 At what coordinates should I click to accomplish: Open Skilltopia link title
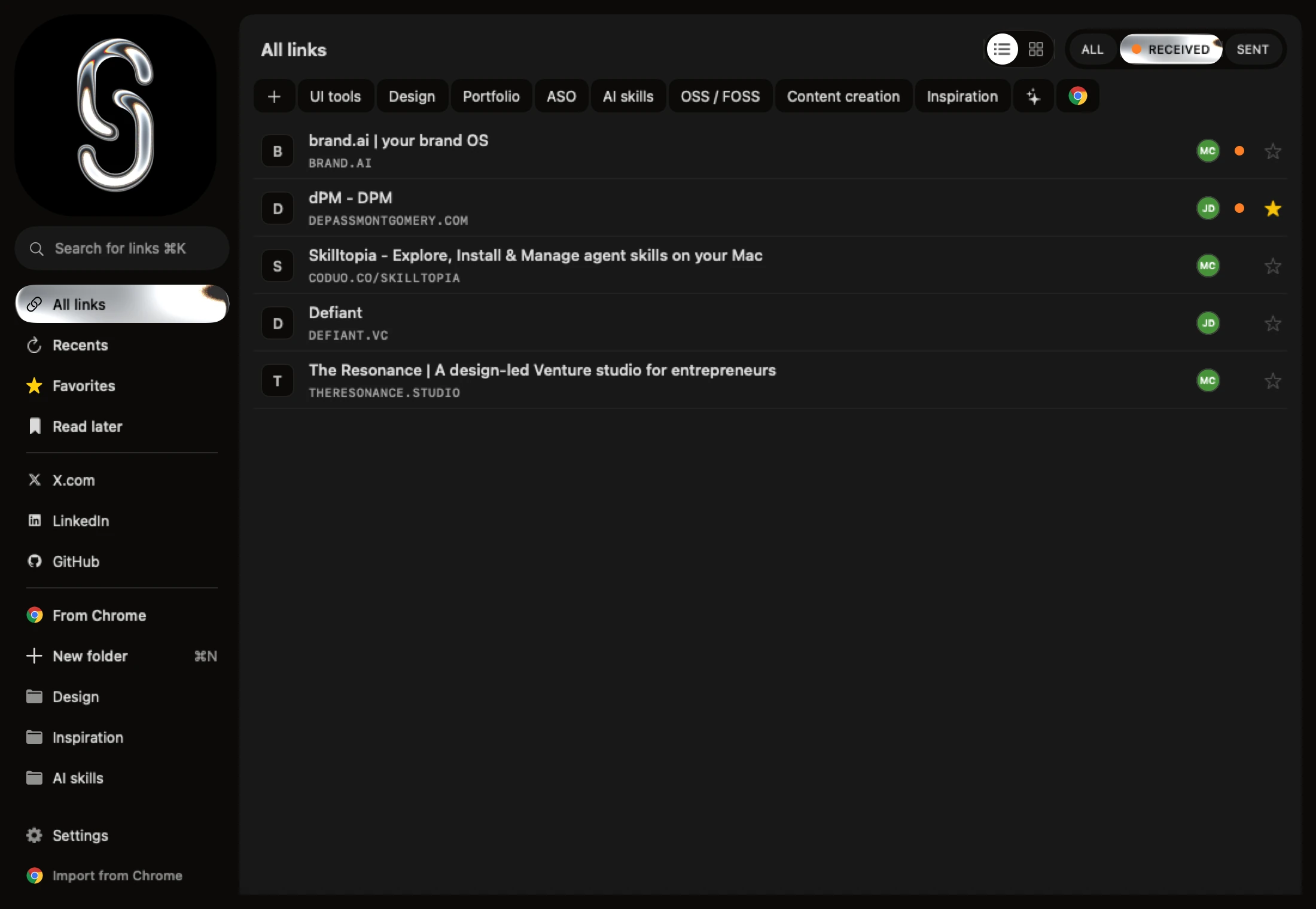point(535,255)
